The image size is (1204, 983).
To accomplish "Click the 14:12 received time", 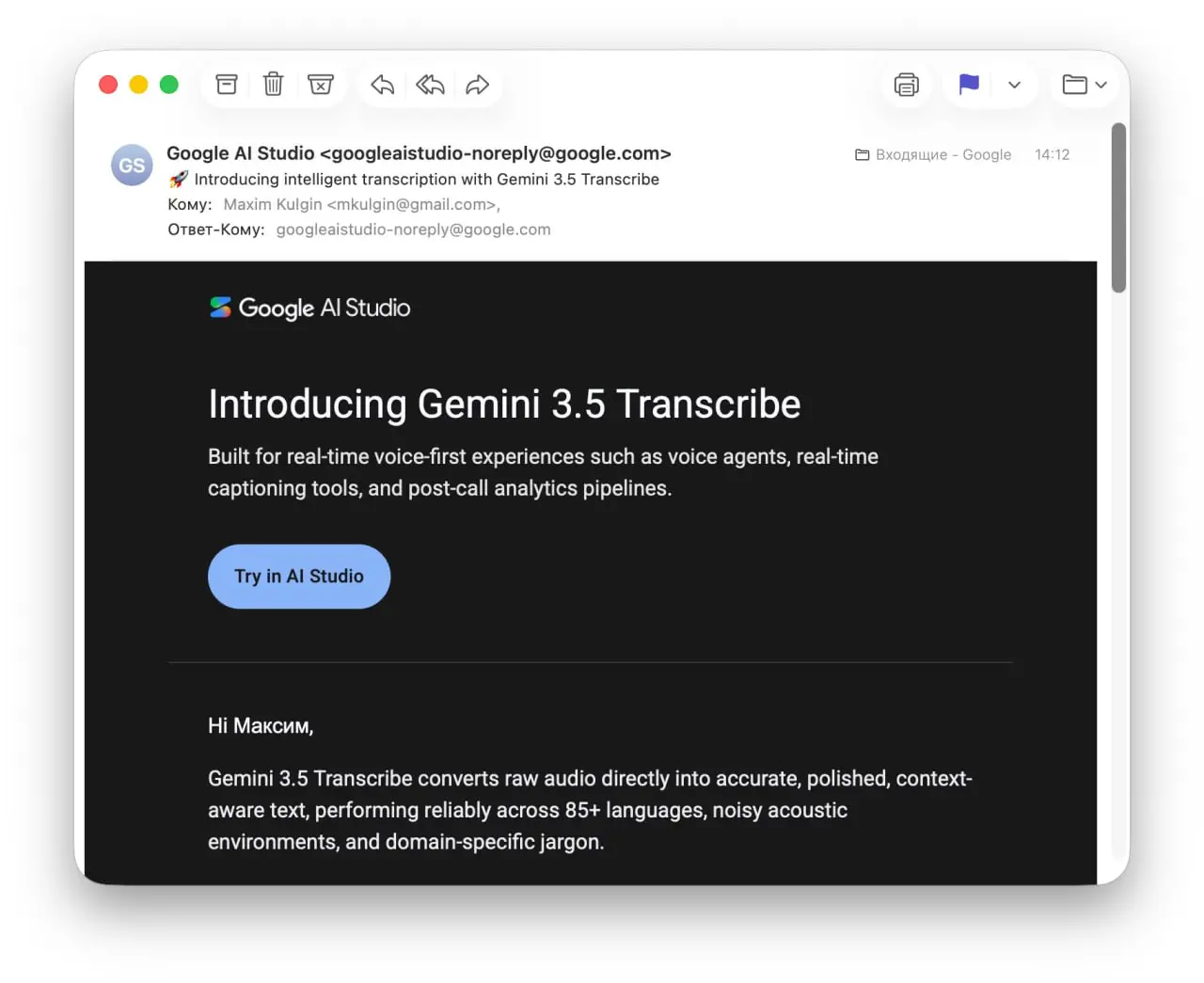I will (1053, 155).
